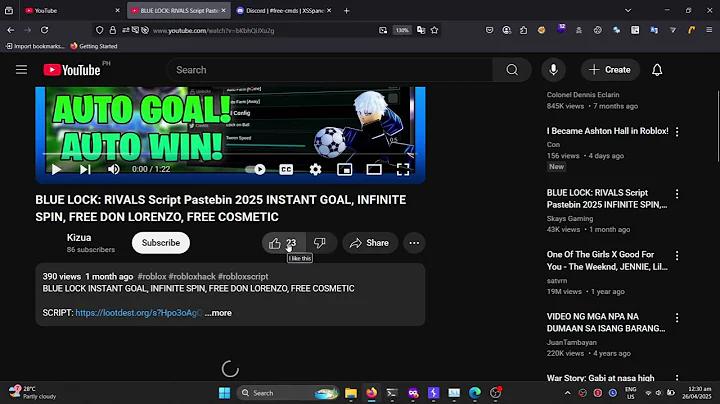The width and height of the screenshot is (720, 404).
Task: Open the lootdest.org script link
Action: click(138, 313)
